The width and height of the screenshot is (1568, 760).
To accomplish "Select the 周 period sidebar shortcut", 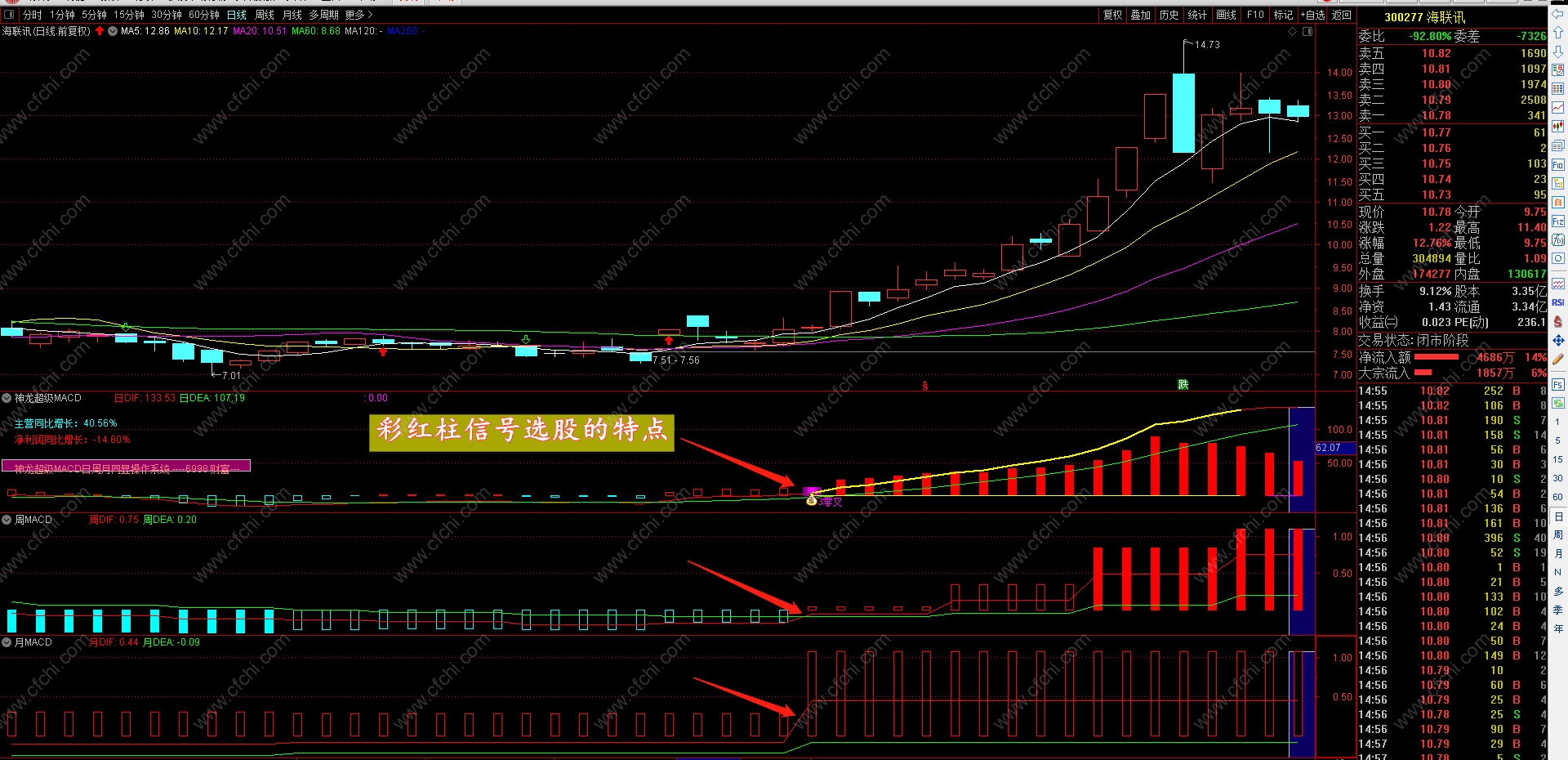I will pos(1558,535).
